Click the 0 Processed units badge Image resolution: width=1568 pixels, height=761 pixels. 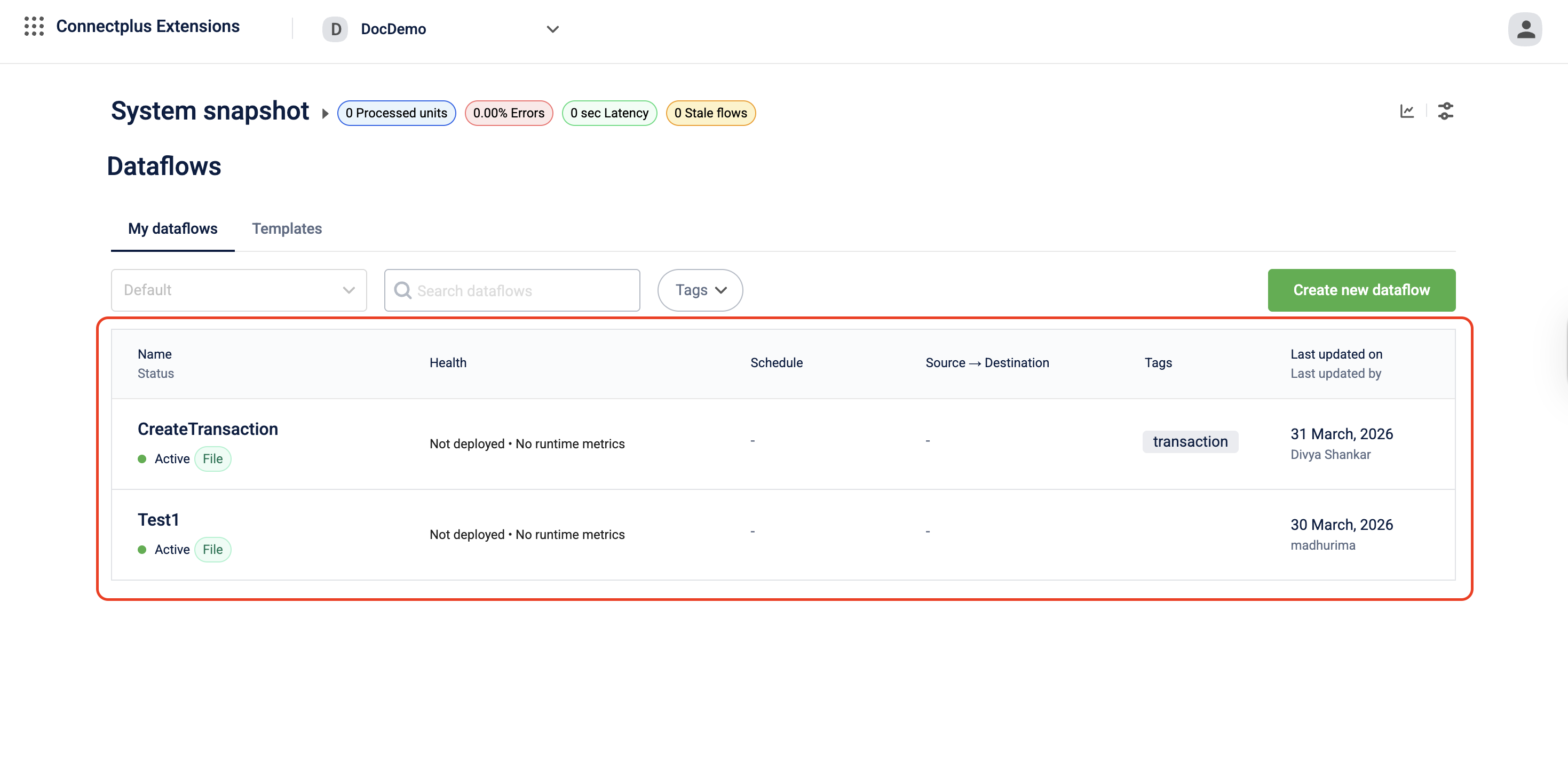(x=396, y=113)
